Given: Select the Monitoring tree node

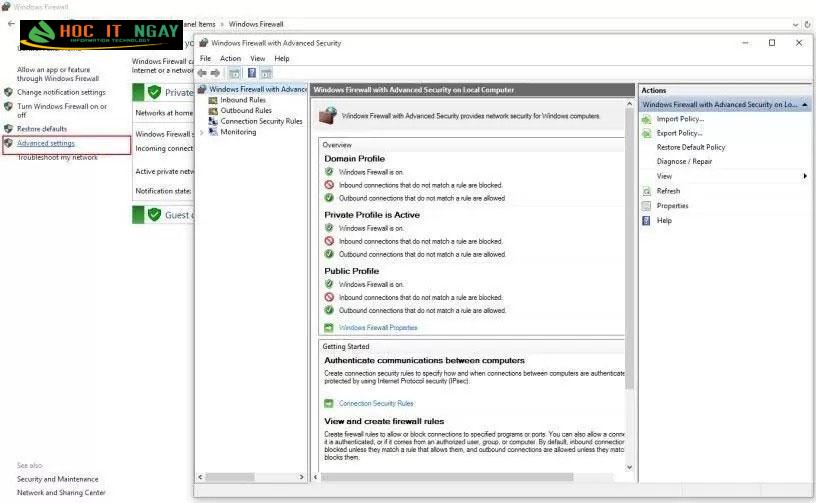Looking at the screenshot, I should tap(238, 132).
